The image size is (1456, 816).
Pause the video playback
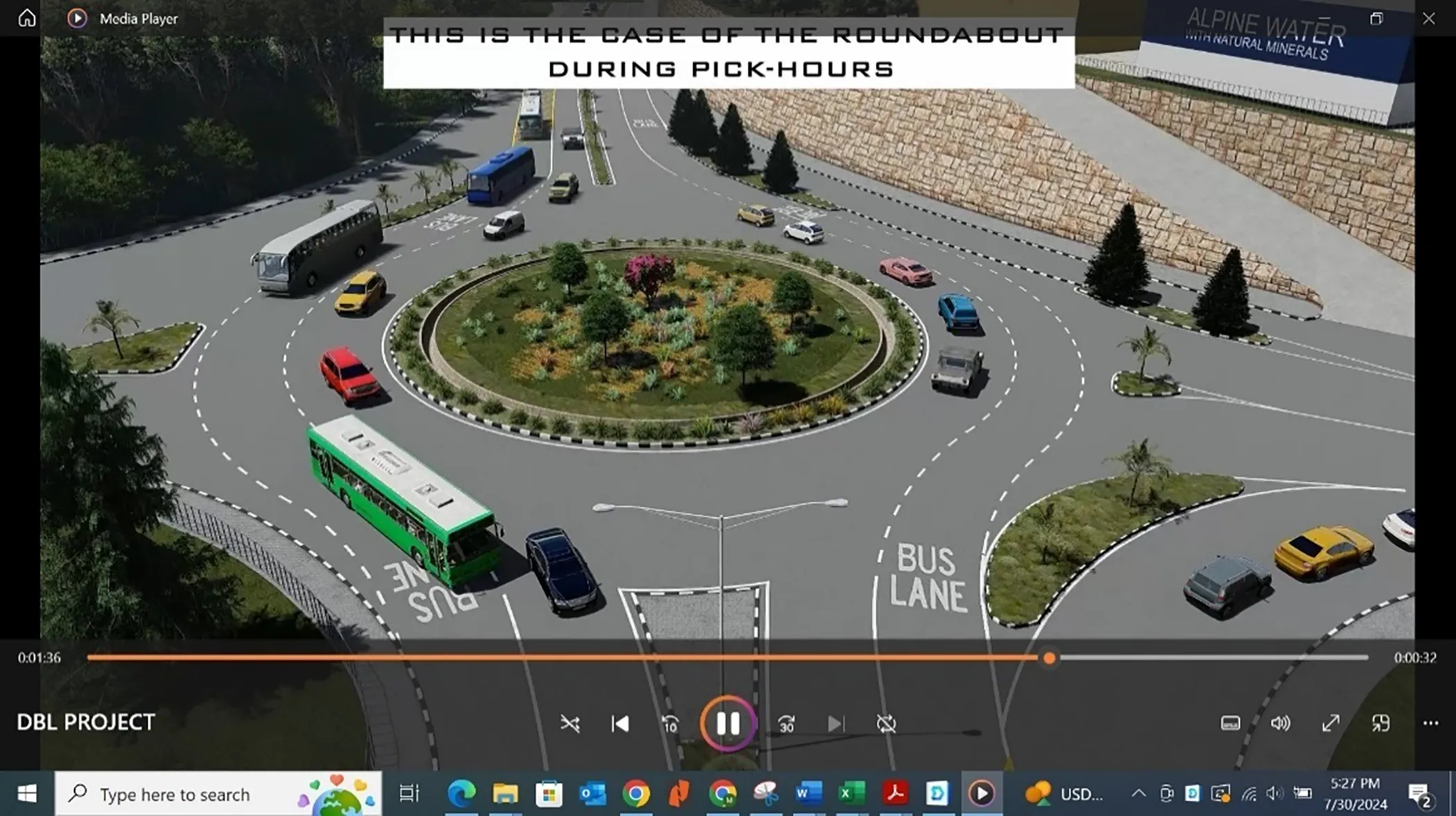tap(727, 723)
